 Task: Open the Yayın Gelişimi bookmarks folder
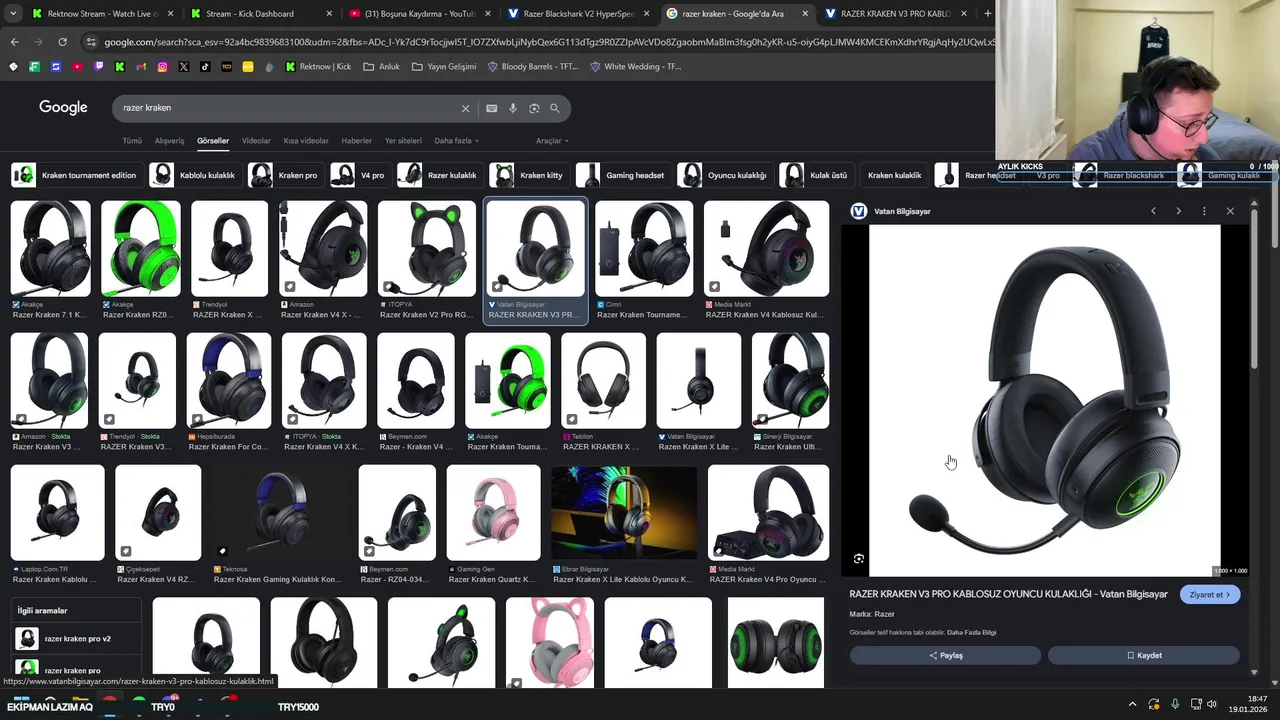tap(443, 67)
